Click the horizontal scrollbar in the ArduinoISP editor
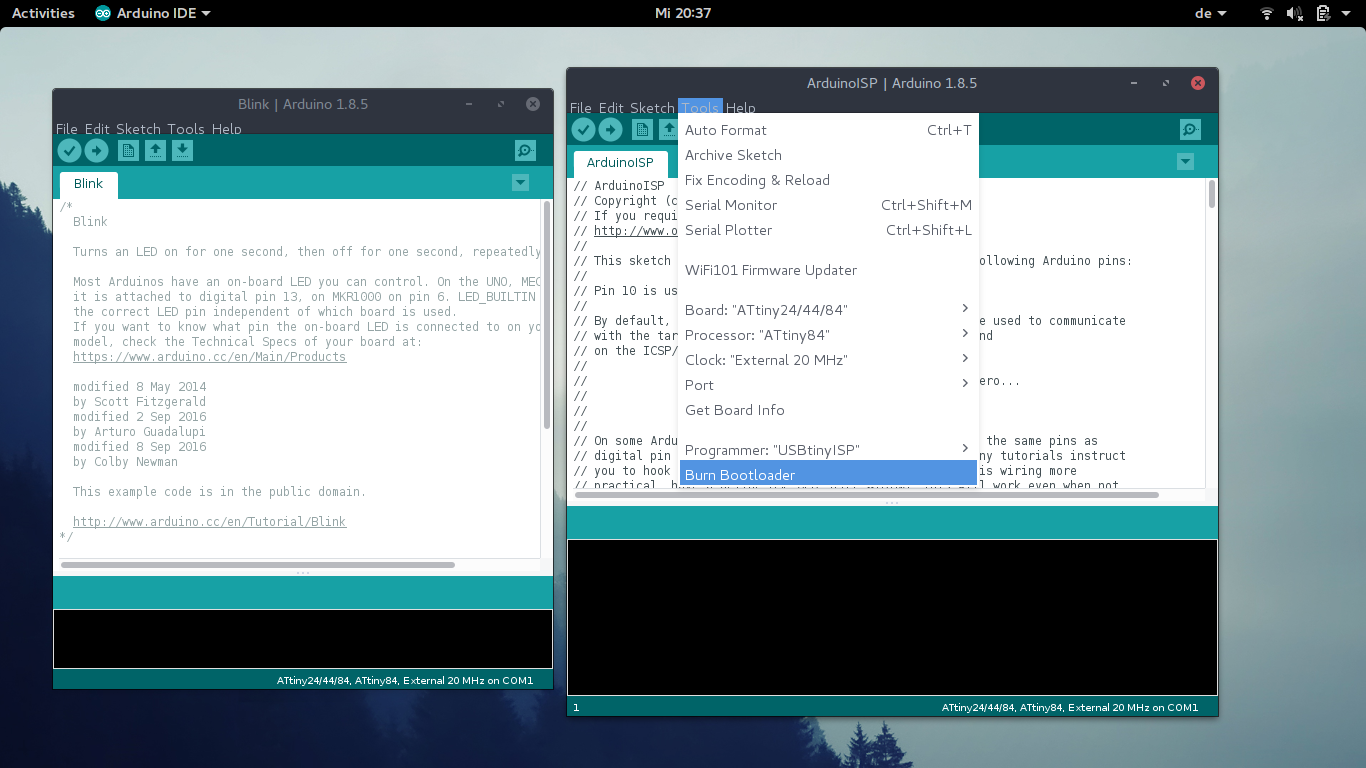This screenshot has height=768, width=1366. (866, 494)
